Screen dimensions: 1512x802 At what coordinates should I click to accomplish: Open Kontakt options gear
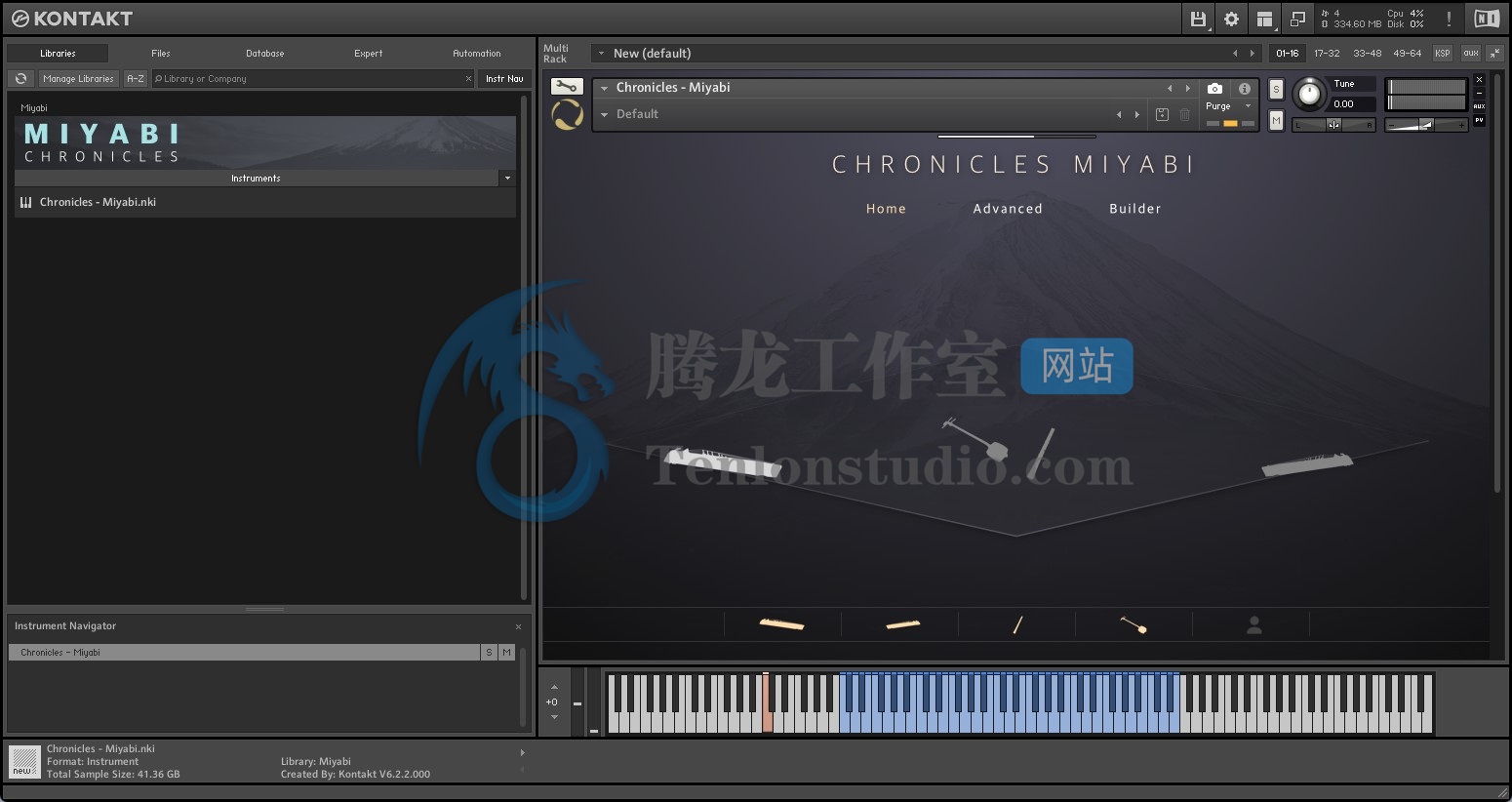click(1231, 19)
